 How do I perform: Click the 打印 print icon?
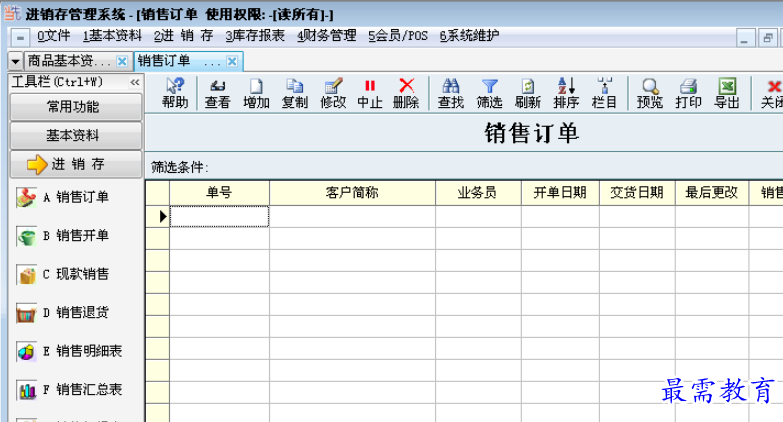tap(688, 93)
